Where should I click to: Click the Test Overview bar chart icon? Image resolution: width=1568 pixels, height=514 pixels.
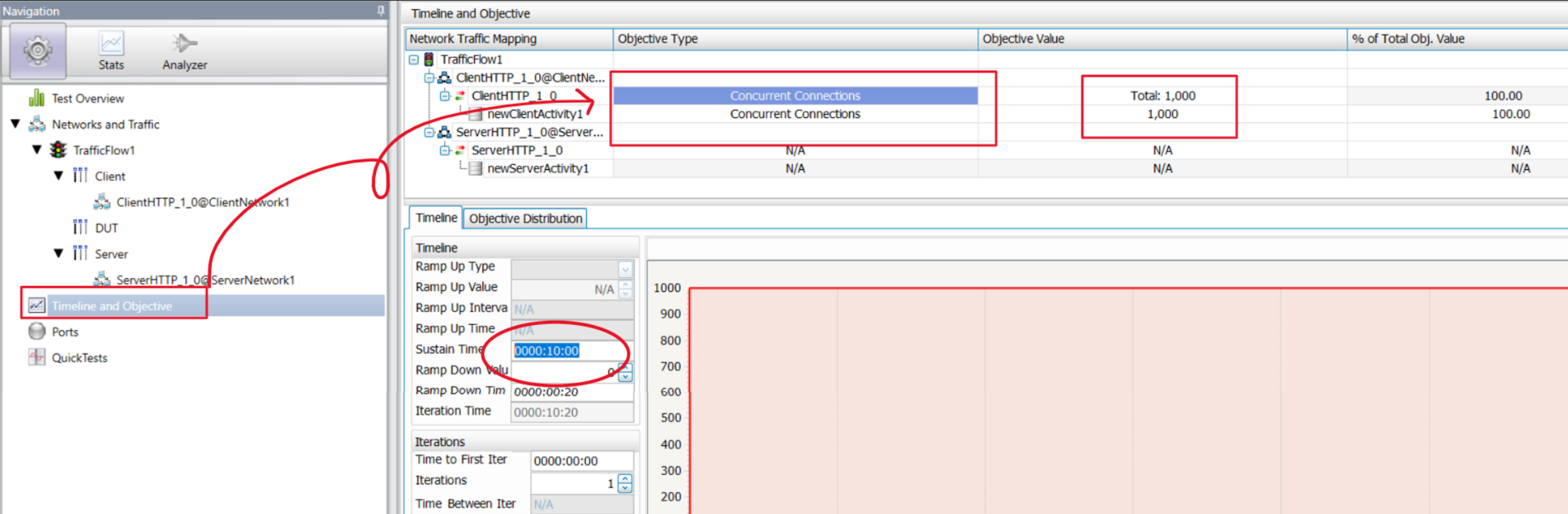(x=37, y=98)
